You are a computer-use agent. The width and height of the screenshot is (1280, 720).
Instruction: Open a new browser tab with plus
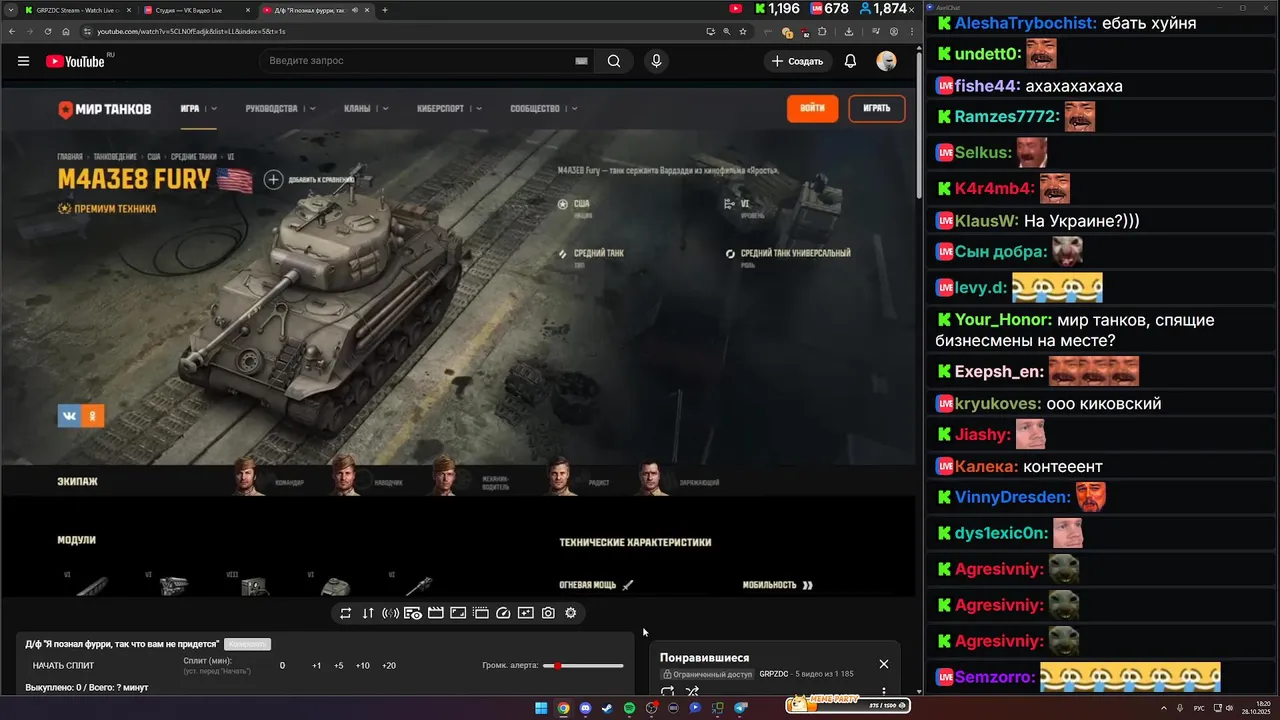(x=385, y=10)
